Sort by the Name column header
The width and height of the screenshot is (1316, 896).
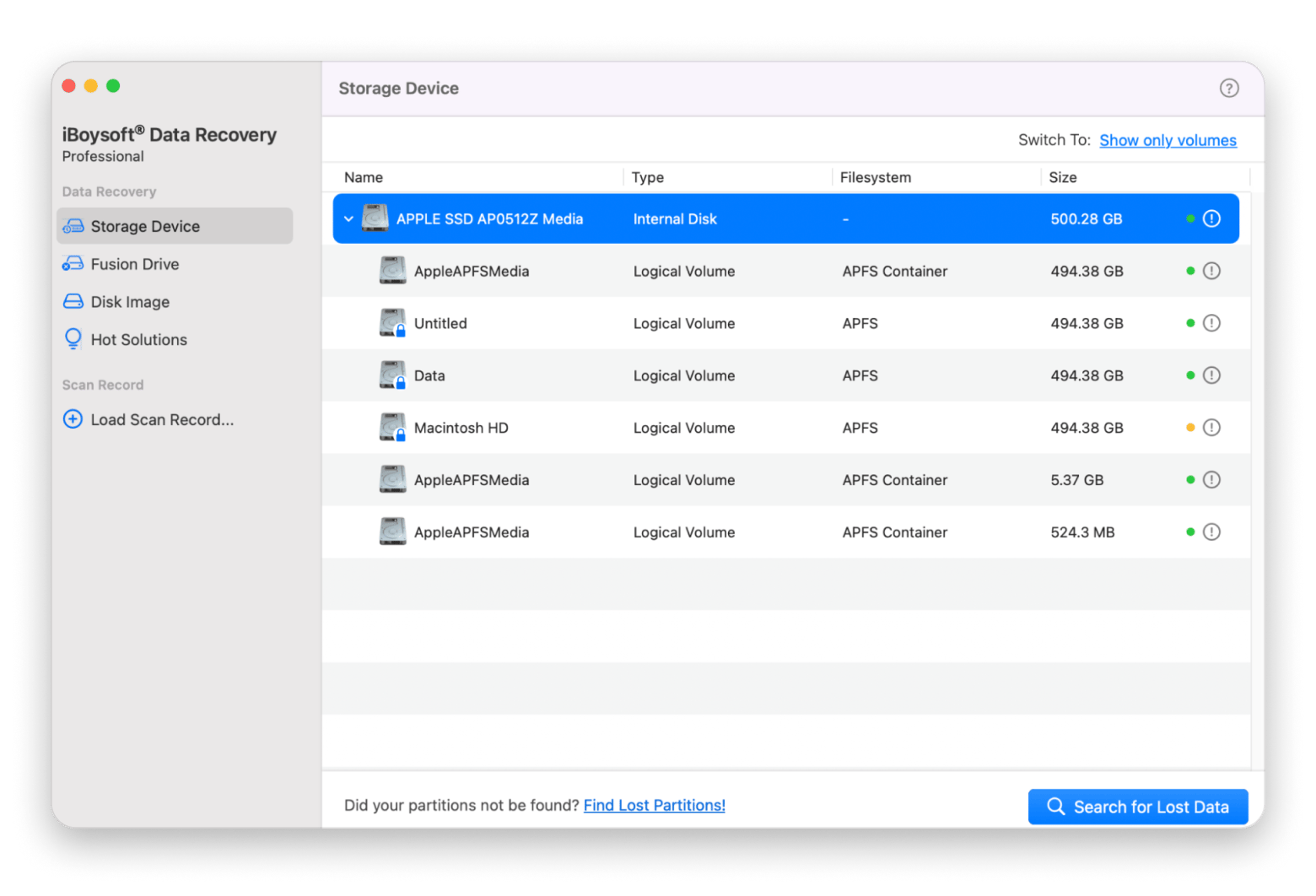(x=364, y=177)
